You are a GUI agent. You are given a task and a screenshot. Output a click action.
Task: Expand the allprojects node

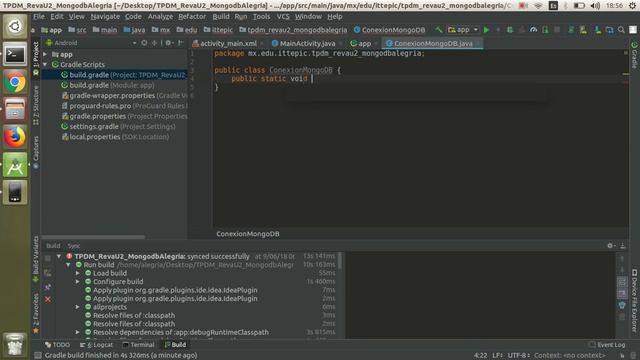point(78,307)
